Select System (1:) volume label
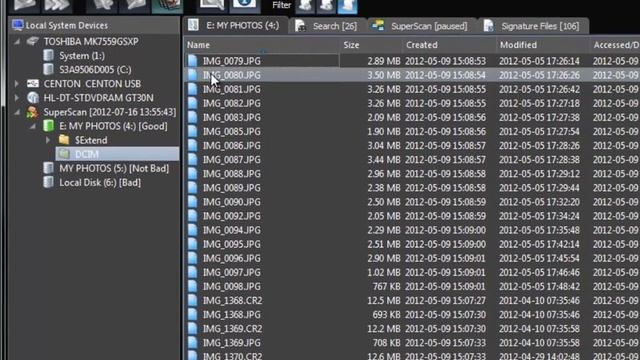This screenshot has height=360, width=640. [x=82, y=56]
